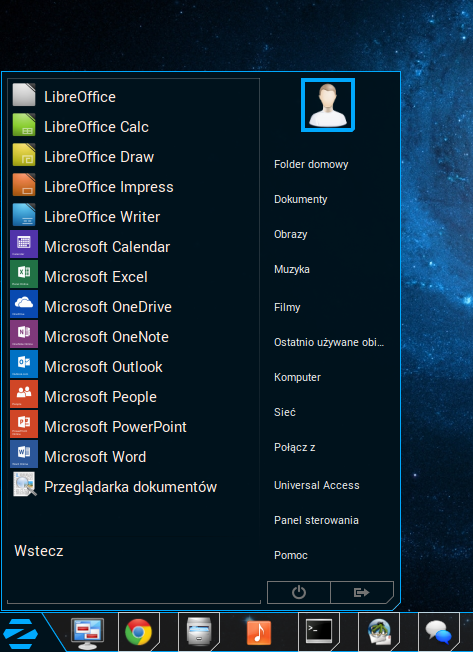
Task: Launch Google Chrome from the taskbar
Action: (x=138, y=632)
